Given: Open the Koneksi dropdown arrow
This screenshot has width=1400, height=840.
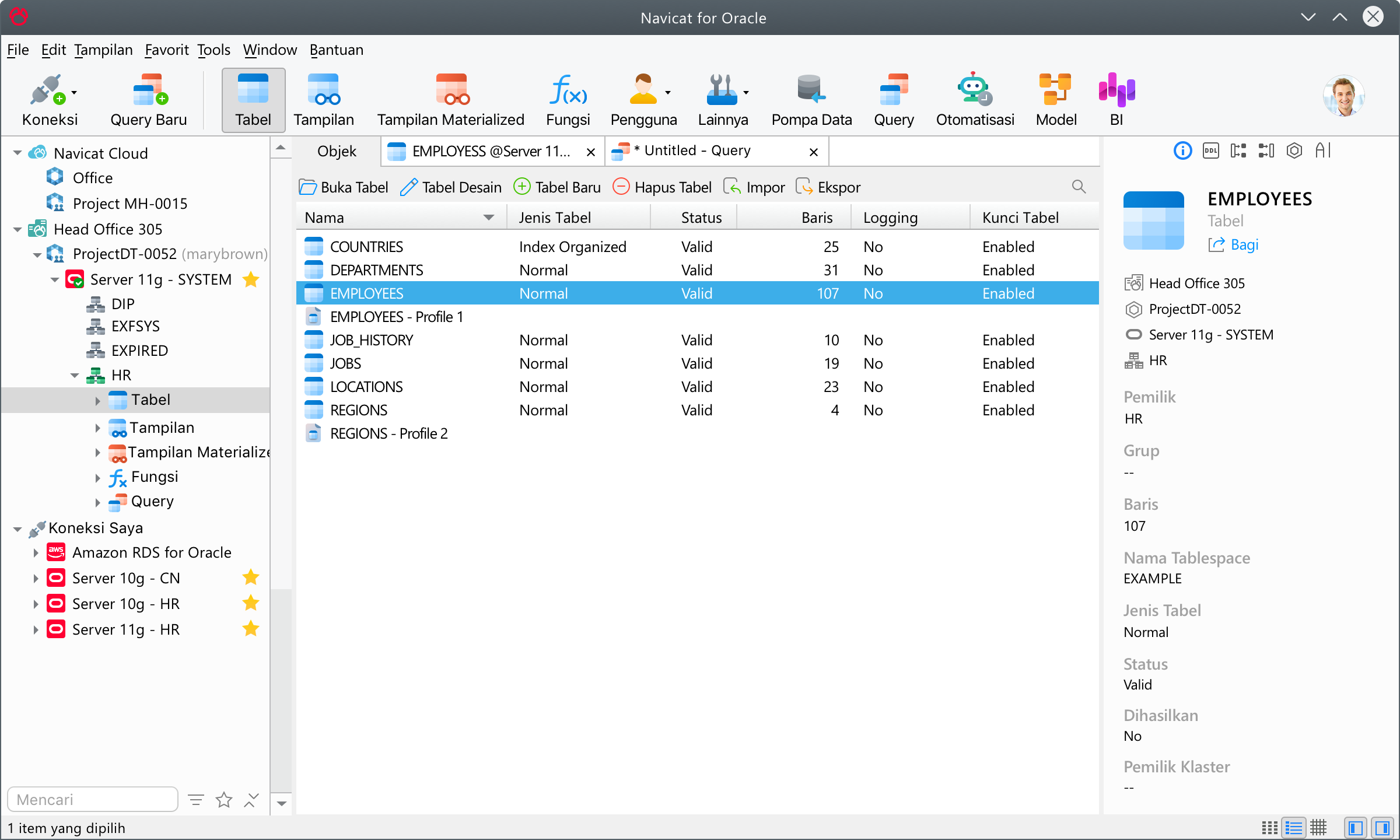Looking at the screenshot, I should point(74,92).
